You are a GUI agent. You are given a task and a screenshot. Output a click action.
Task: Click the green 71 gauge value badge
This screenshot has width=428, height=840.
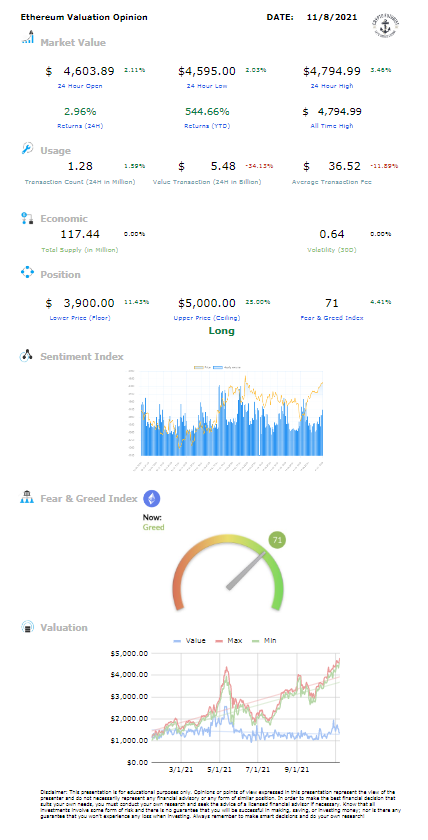(277, 540)
